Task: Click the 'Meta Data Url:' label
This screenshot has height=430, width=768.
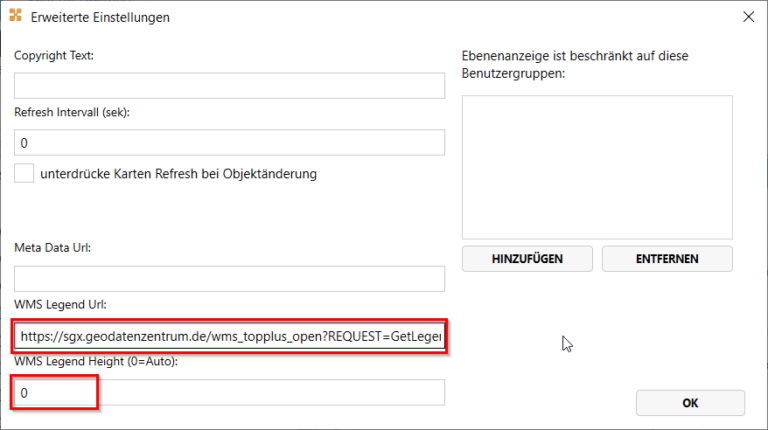Action: click(x=53, y=247)
